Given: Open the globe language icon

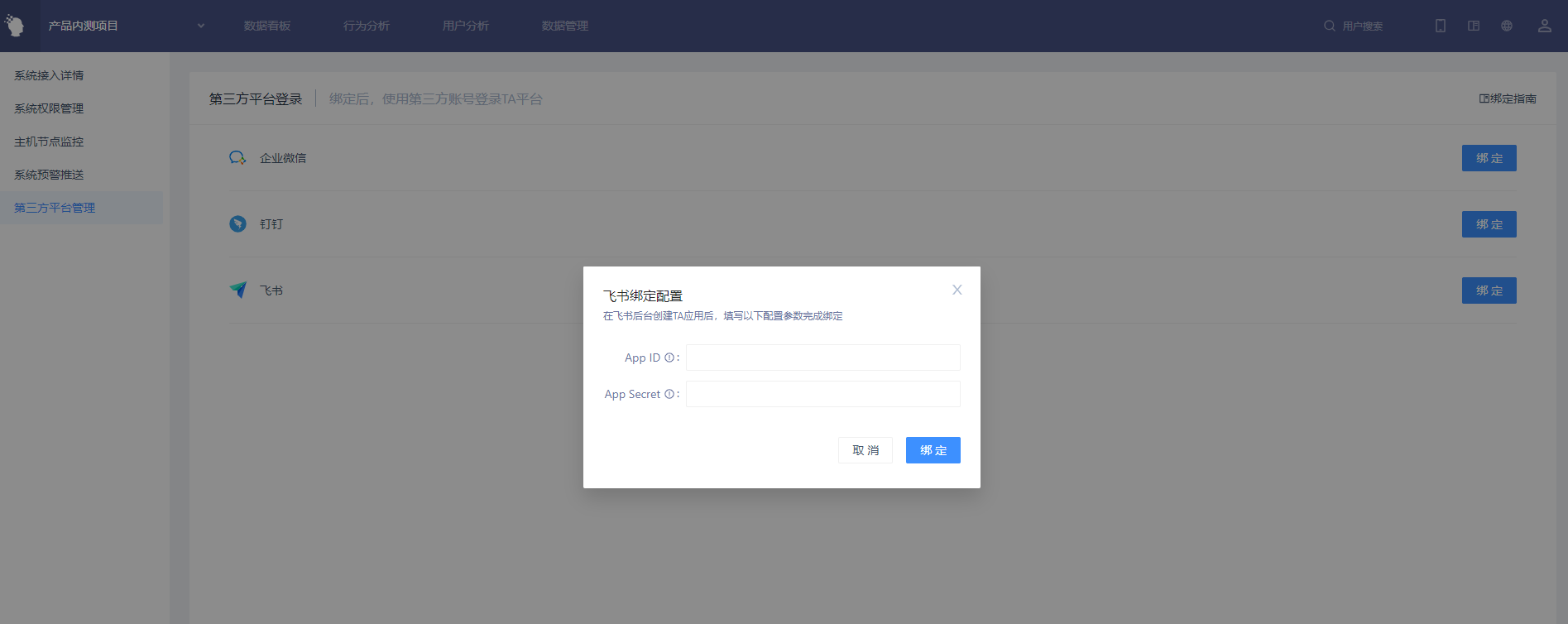Looking at the screenshot, I should tap(1507, 26).
